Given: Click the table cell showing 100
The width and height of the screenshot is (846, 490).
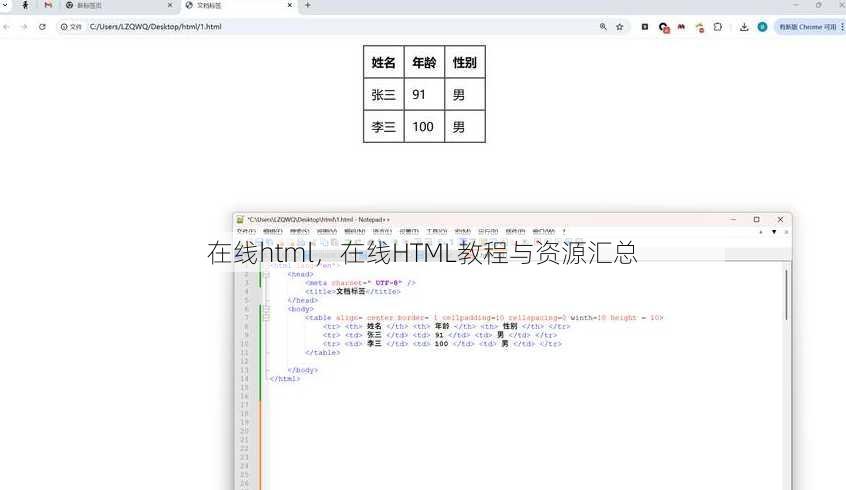Looking at the screenshot, I should pos(424,127).
